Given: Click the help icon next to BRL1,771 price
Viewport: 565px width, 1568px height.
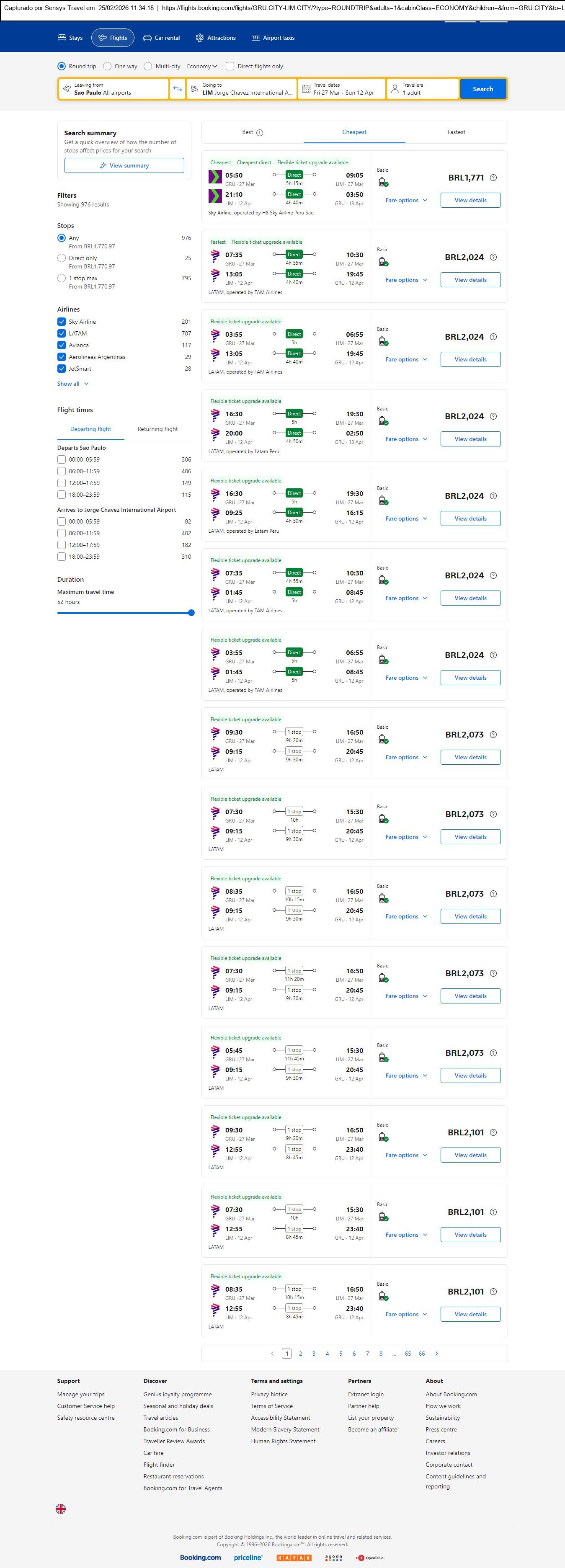Looking at the screenshot, I should pyautogui.click(x=493, y=178).
